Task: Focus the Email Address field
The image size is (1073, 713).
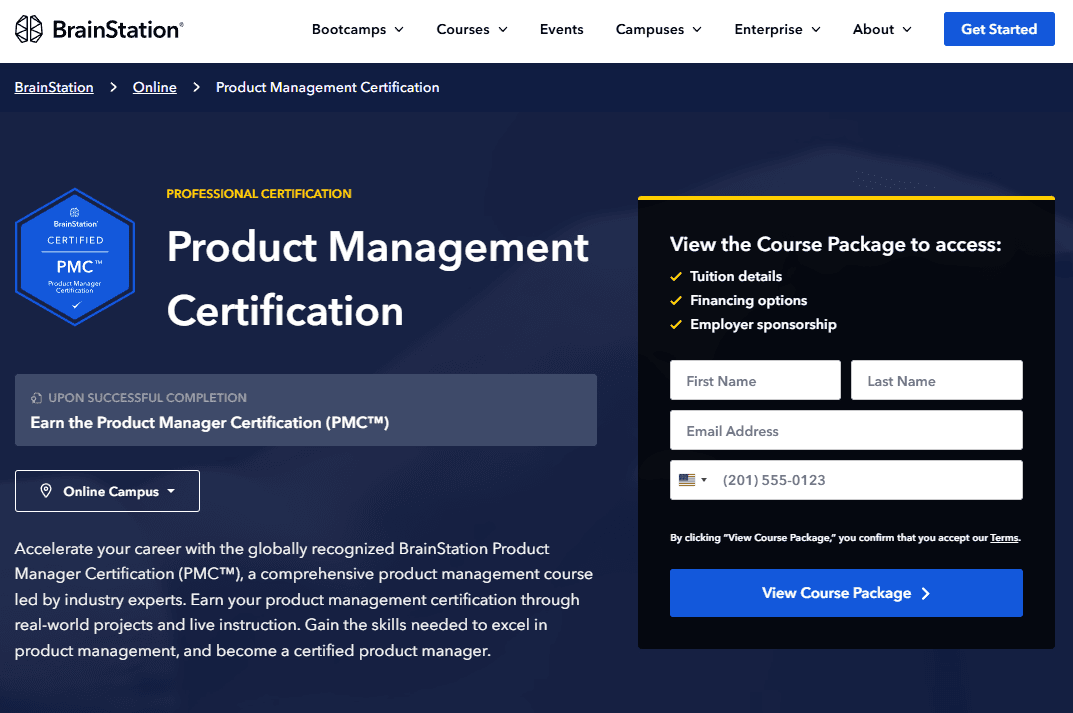Action: click(x=846, y=430)
